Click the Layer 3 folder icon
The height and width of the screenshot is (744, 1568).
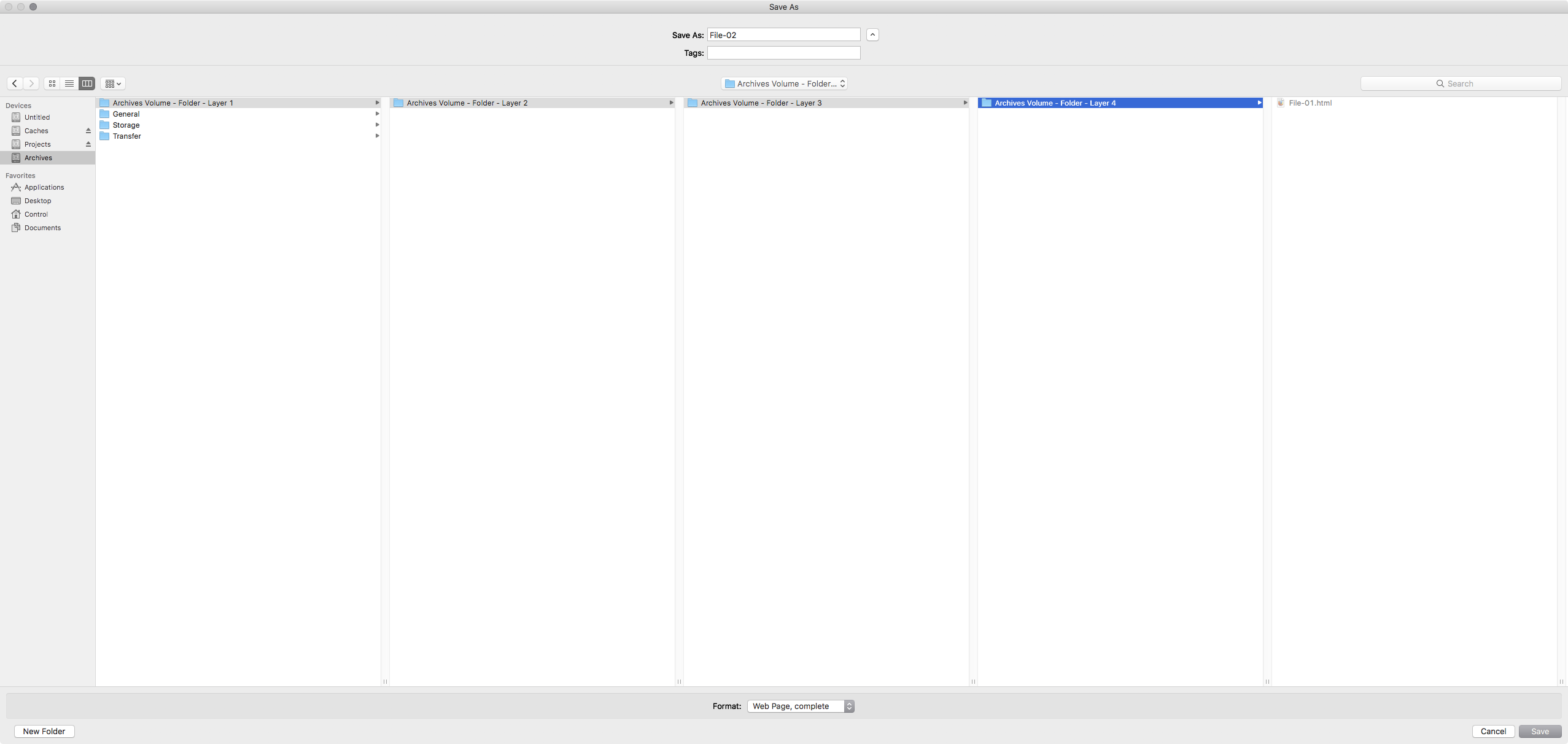pos(693,103)
